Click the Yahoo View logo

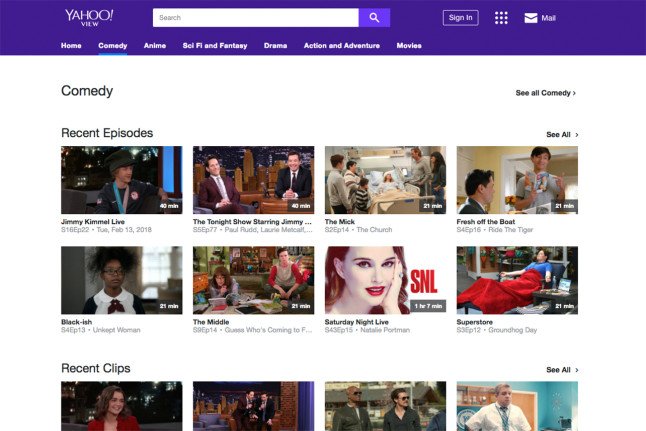89,18
